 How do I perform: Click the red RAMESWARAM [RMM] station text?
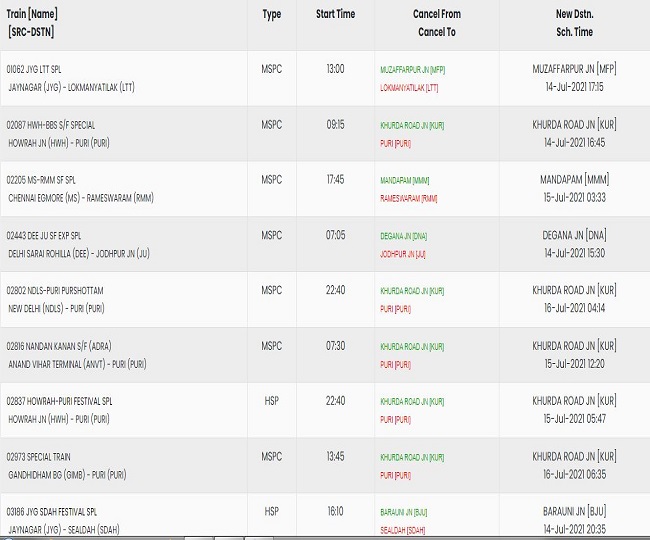tap(409, 199)
